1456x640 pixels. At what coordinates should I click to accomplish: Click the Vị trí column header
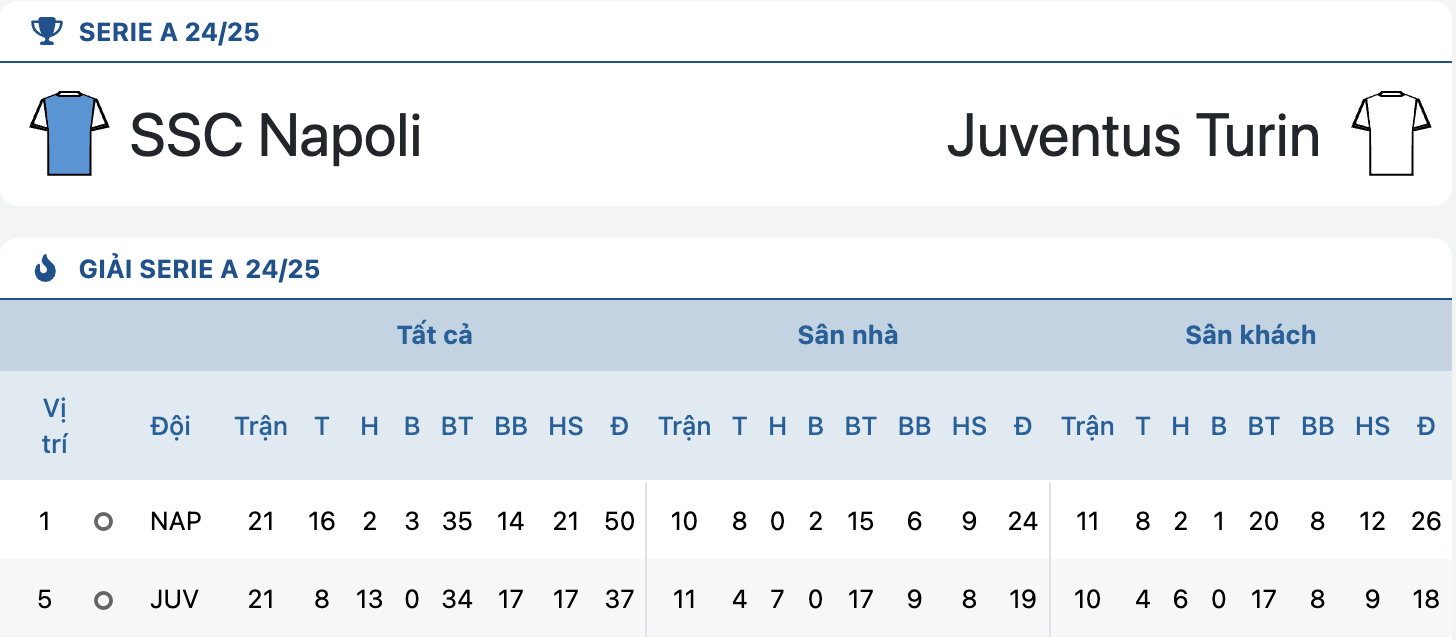point(55,426)
